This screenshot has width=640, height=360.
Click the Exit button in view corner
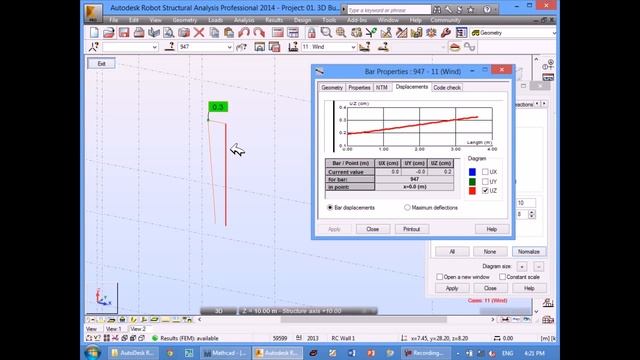point(101,63)
